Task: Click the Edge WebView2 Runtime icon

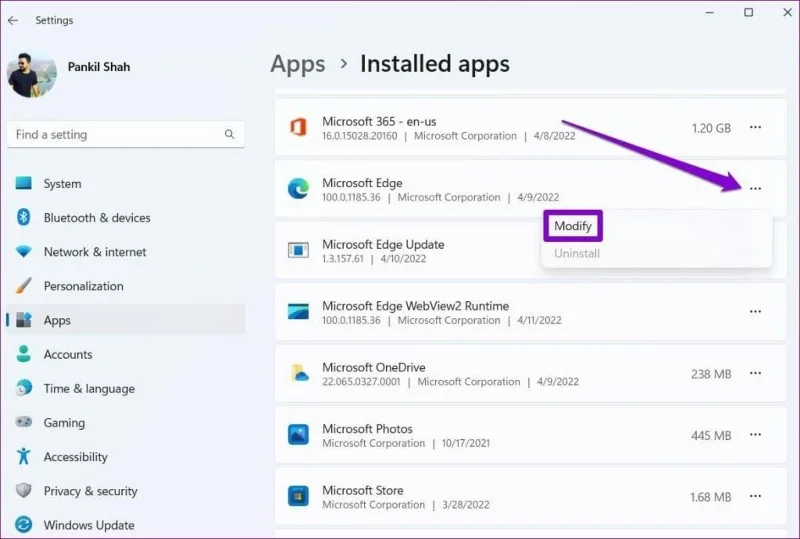Action: [x=298, y=311]
